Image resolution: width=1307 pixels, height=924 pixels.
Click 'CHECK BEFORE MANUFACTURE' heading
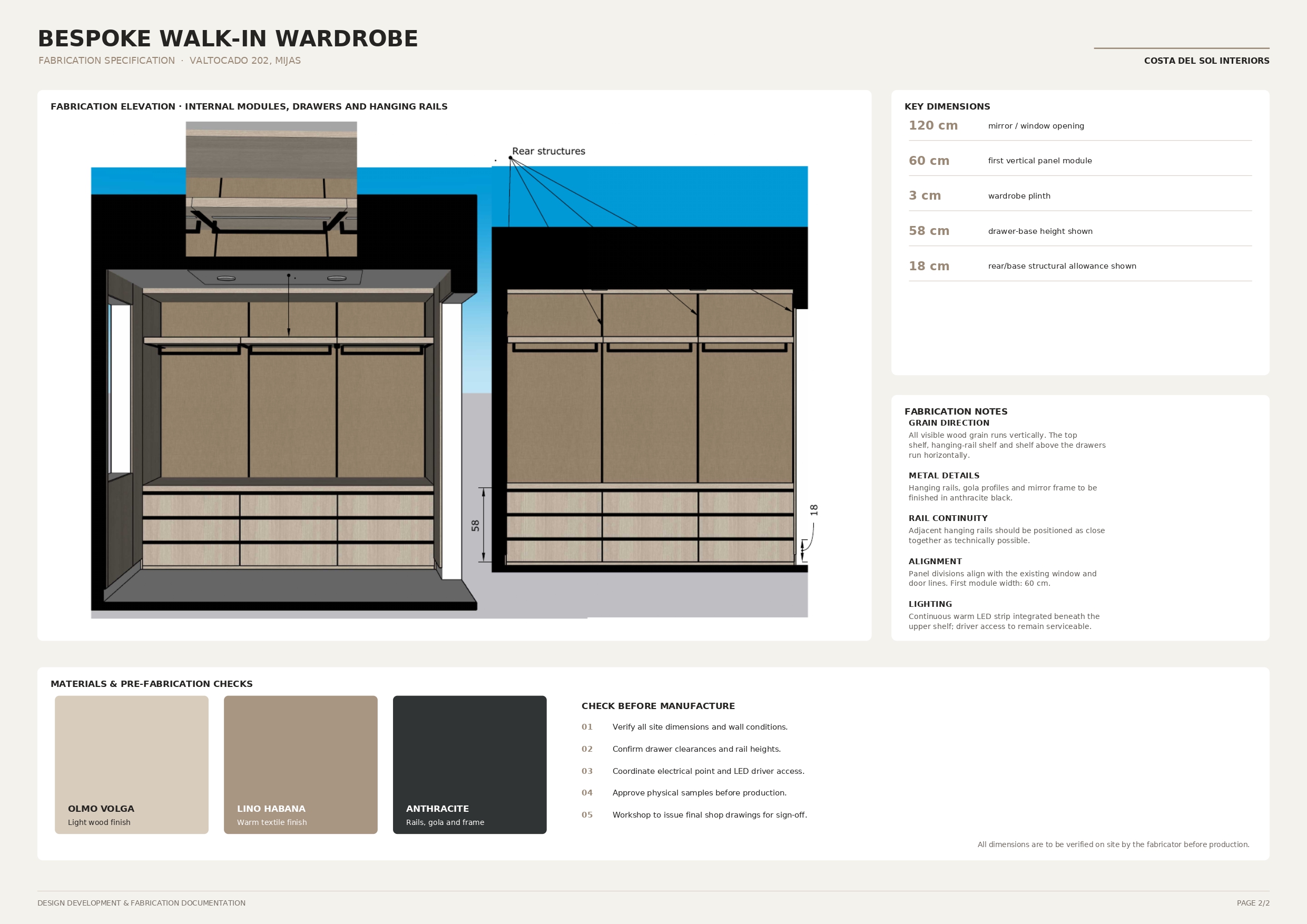[658, 706]
